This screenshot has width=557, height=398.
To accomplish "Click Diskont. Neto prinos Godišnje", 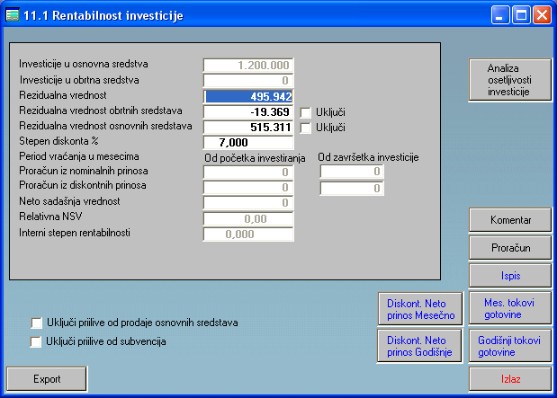I will point(420,346).
